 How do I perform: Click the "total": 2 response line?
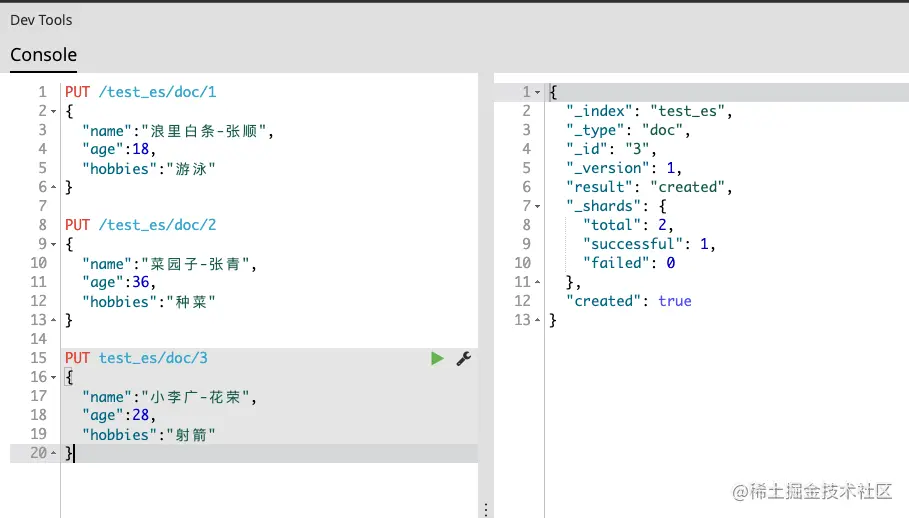pyautogui.click(x=628, y=225)
